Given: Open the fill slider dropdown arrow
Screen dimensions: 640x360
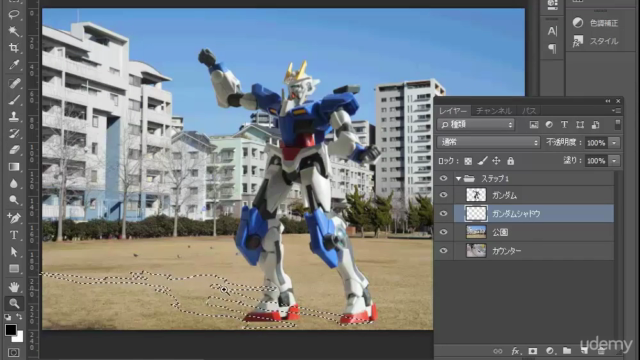Looking at the screenshot, I should click(x=614, y=161).
